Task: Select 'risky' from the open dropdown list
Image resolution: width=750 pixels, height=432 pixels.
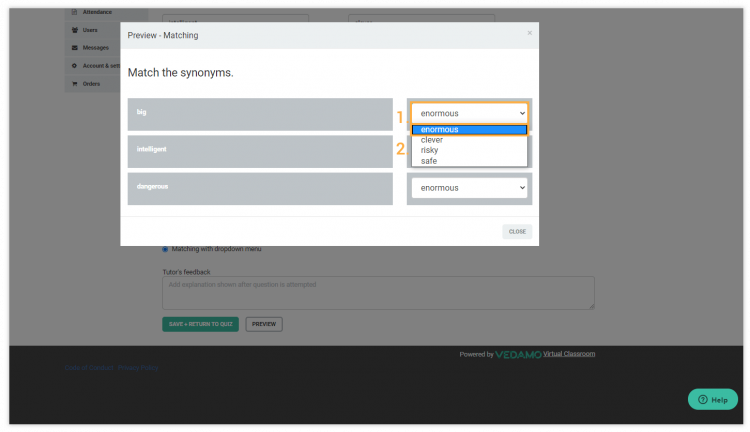Action: coord(469,150)
